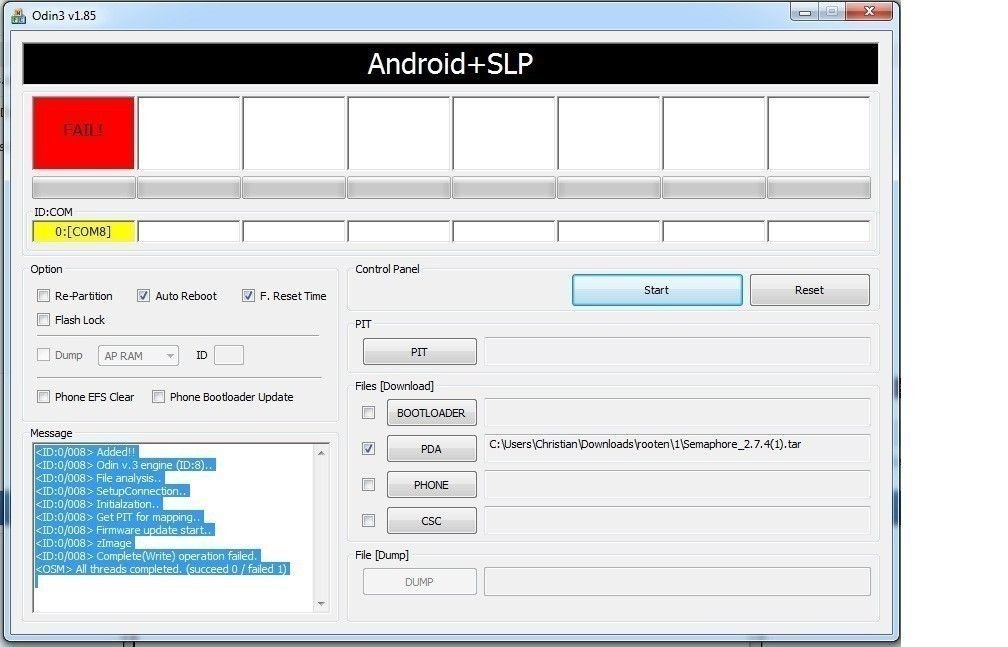The height and width of the screenshot is (647, 1008).
Task: Click the PHONE file path field
Action: pyautogui.click(x=678, y=484)
